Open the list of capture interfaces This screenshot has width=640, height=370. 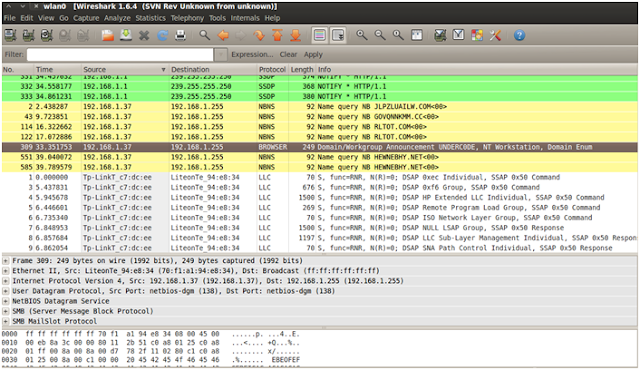click(10, 35)
